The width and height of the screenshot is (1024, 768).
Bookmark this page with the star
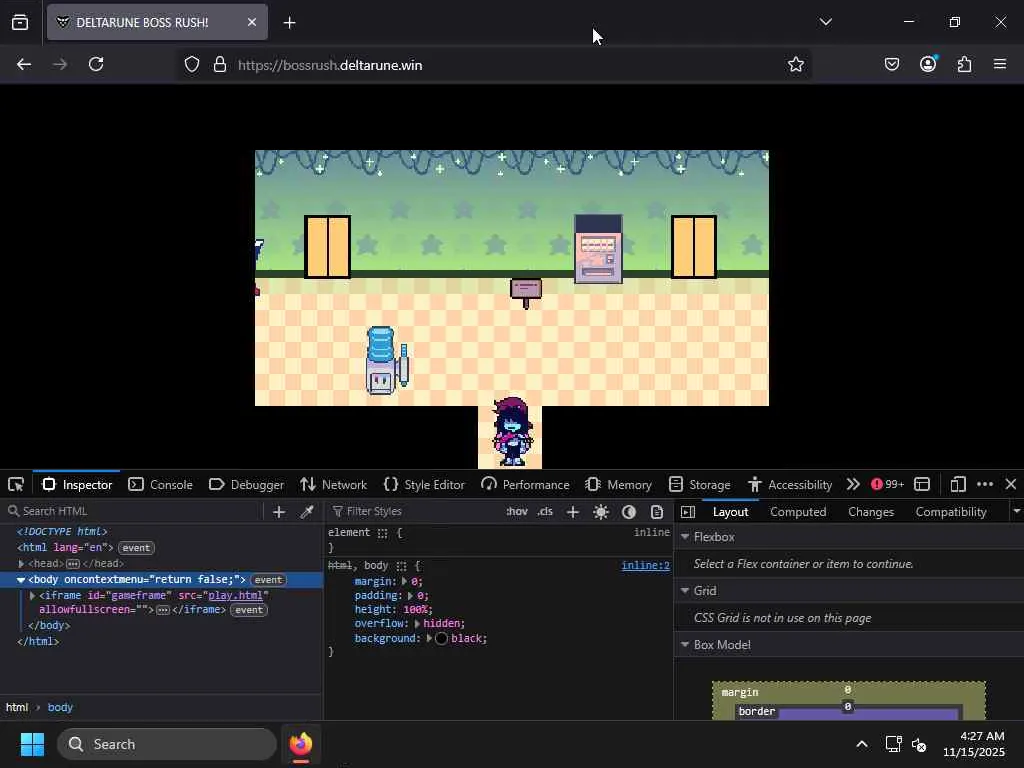(x=795, y=64)
